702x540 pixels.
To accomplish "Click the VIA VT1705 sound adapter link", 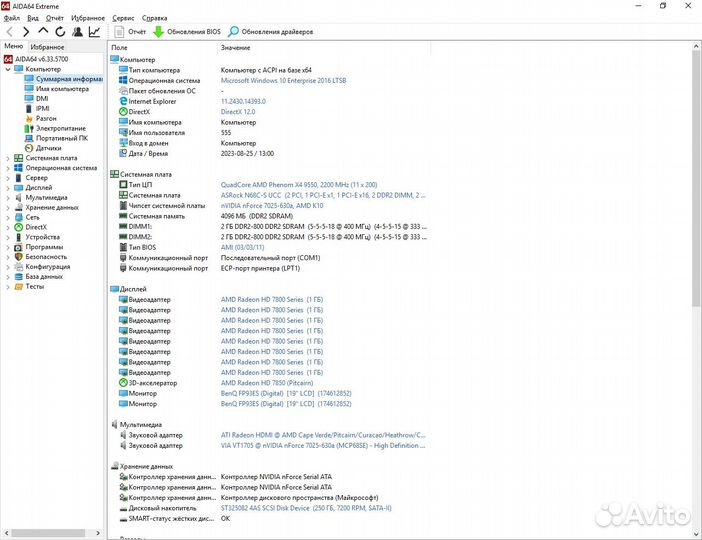I will point(323,446).
